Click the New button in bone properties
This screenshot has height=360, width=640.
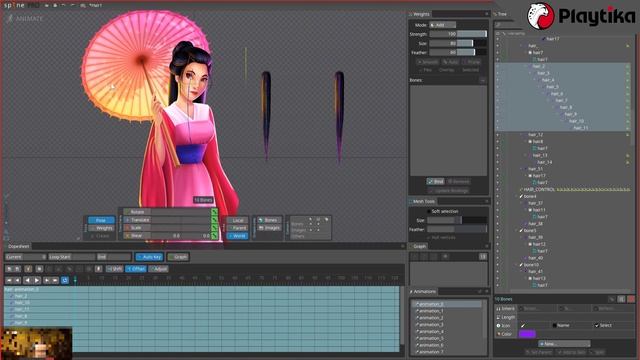click(x=564, y=344)
